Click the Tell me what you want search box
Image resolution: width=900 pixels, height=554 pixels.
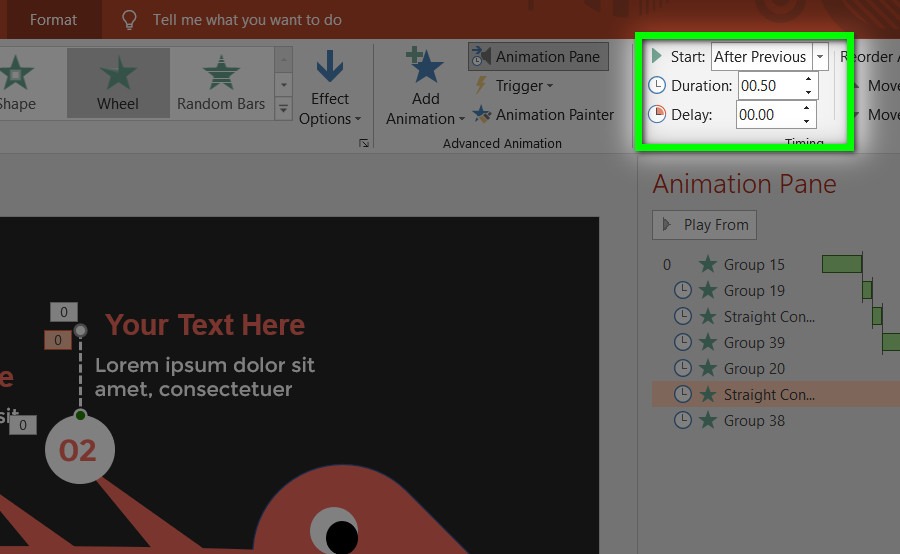(x=247, y=20)
